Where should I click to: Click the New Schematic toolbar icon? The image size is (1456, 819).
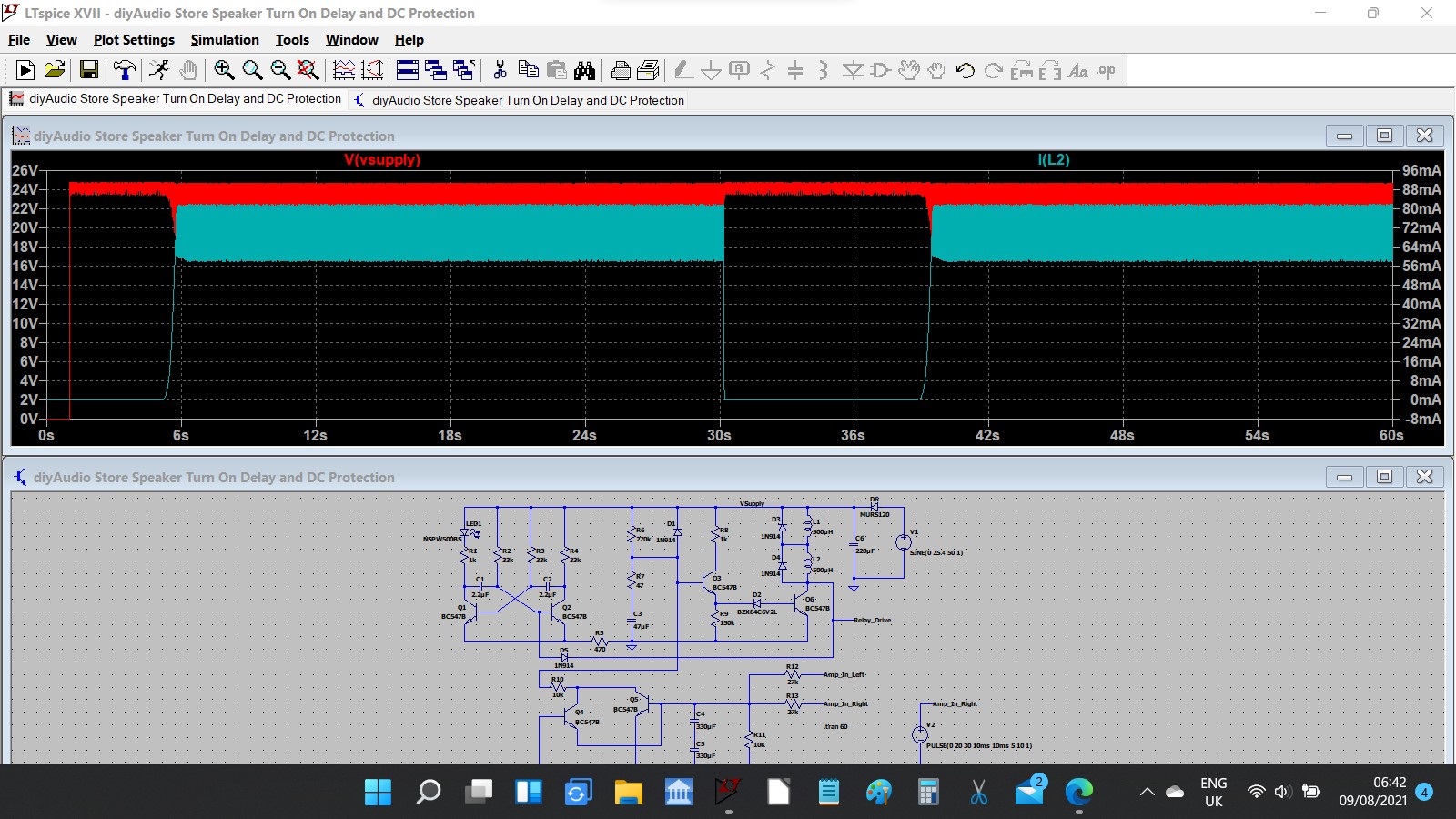tap(25, 70)
